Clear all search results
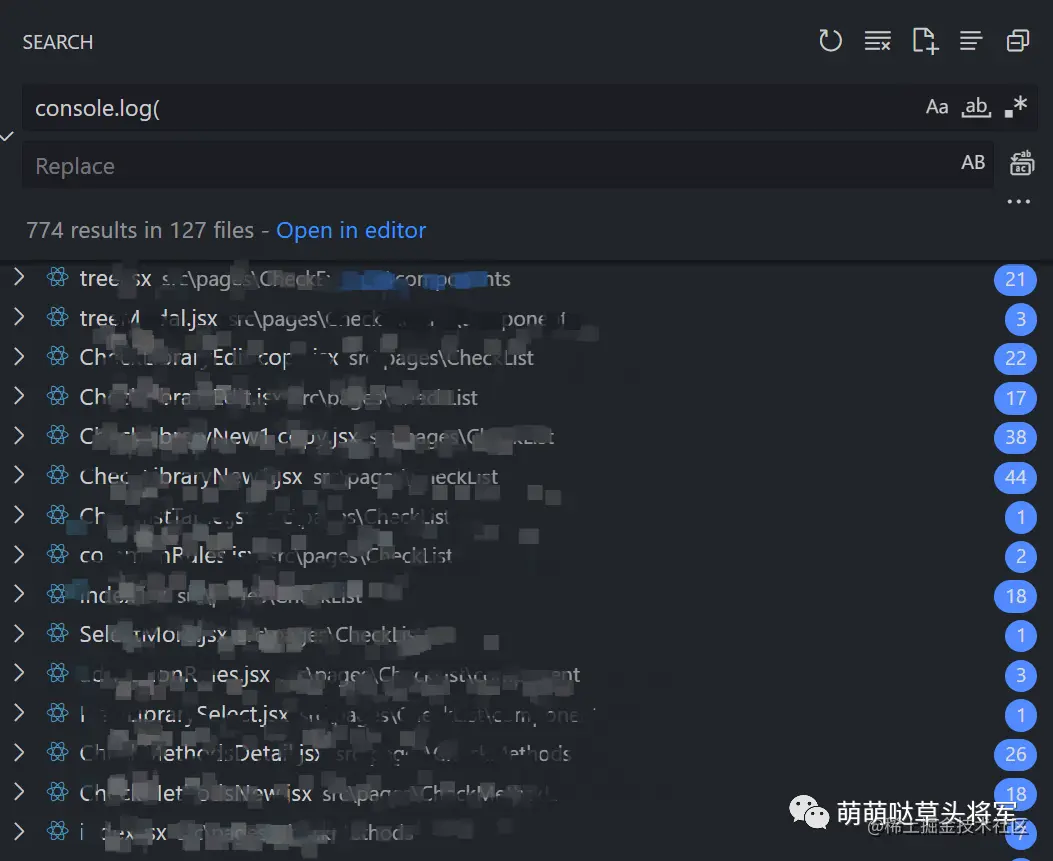Screen dimensions: 1053x861 point(877,41)
